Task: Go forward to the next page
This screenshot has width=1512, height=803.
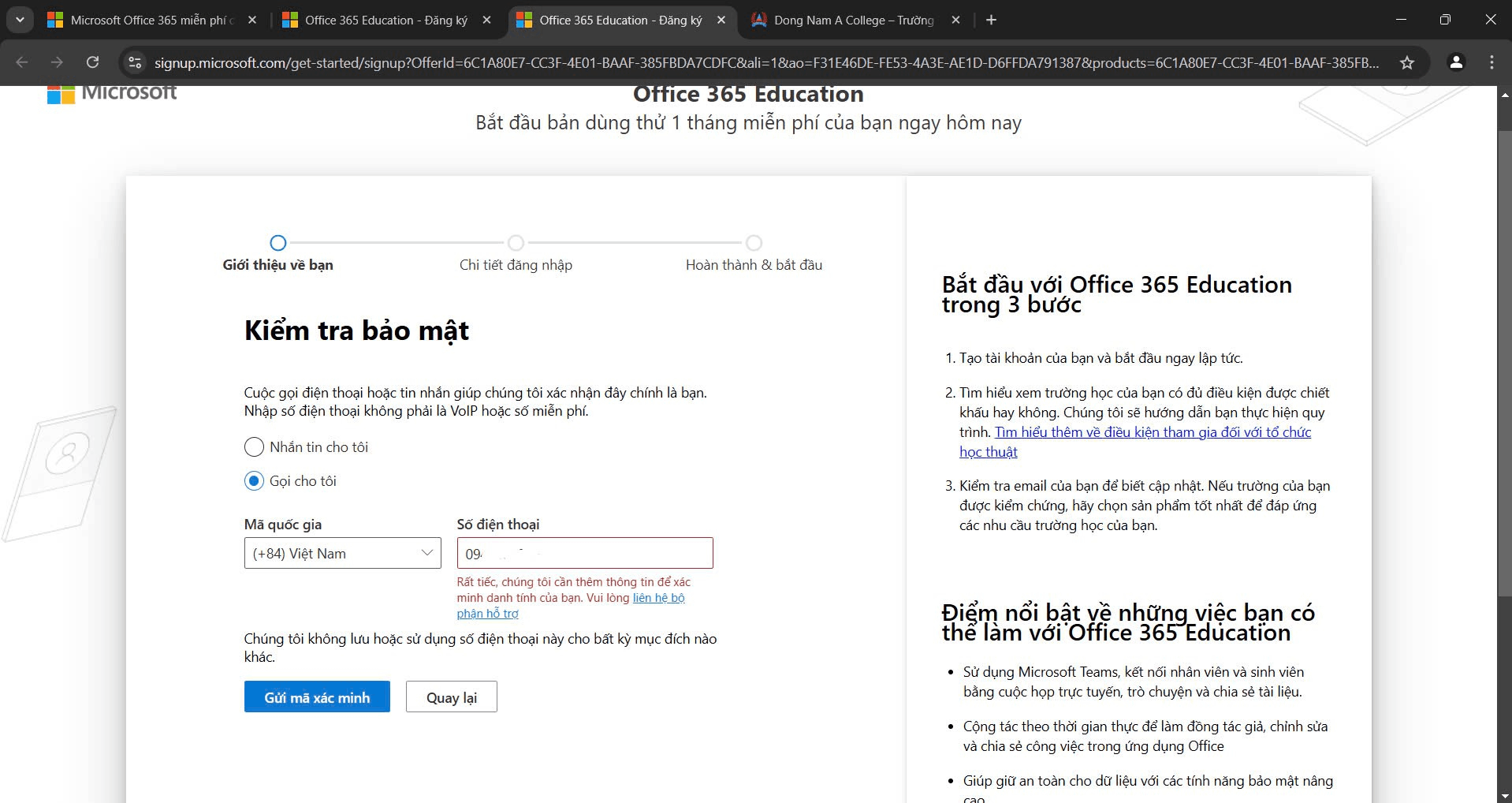Action: pyautogui.click(x=57, y=62)
